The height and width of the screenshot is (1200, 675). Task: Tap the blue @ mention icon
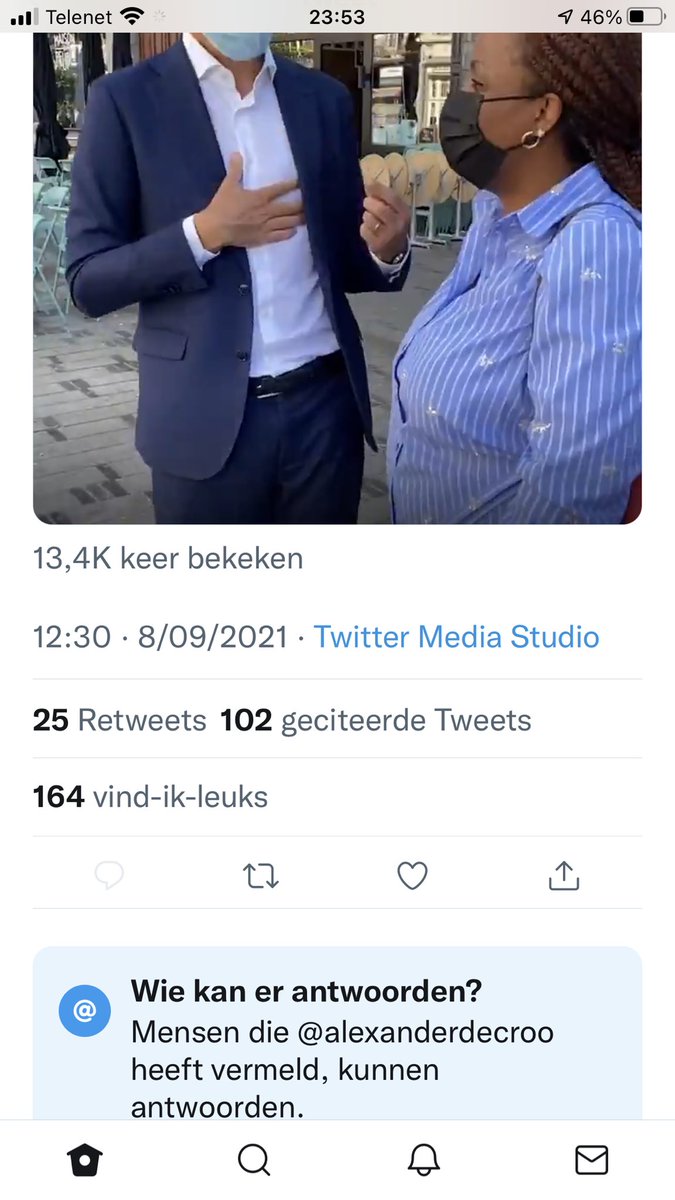[x=85, y=1011]
